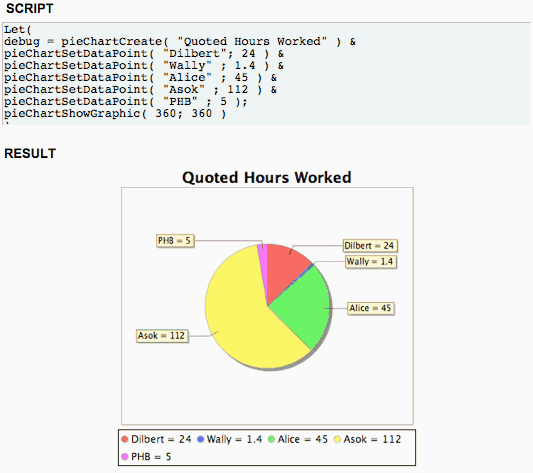Screen dimensions: 533x473
Task: Click the 'Alice = 45' callout label
Action: [371, 308]
